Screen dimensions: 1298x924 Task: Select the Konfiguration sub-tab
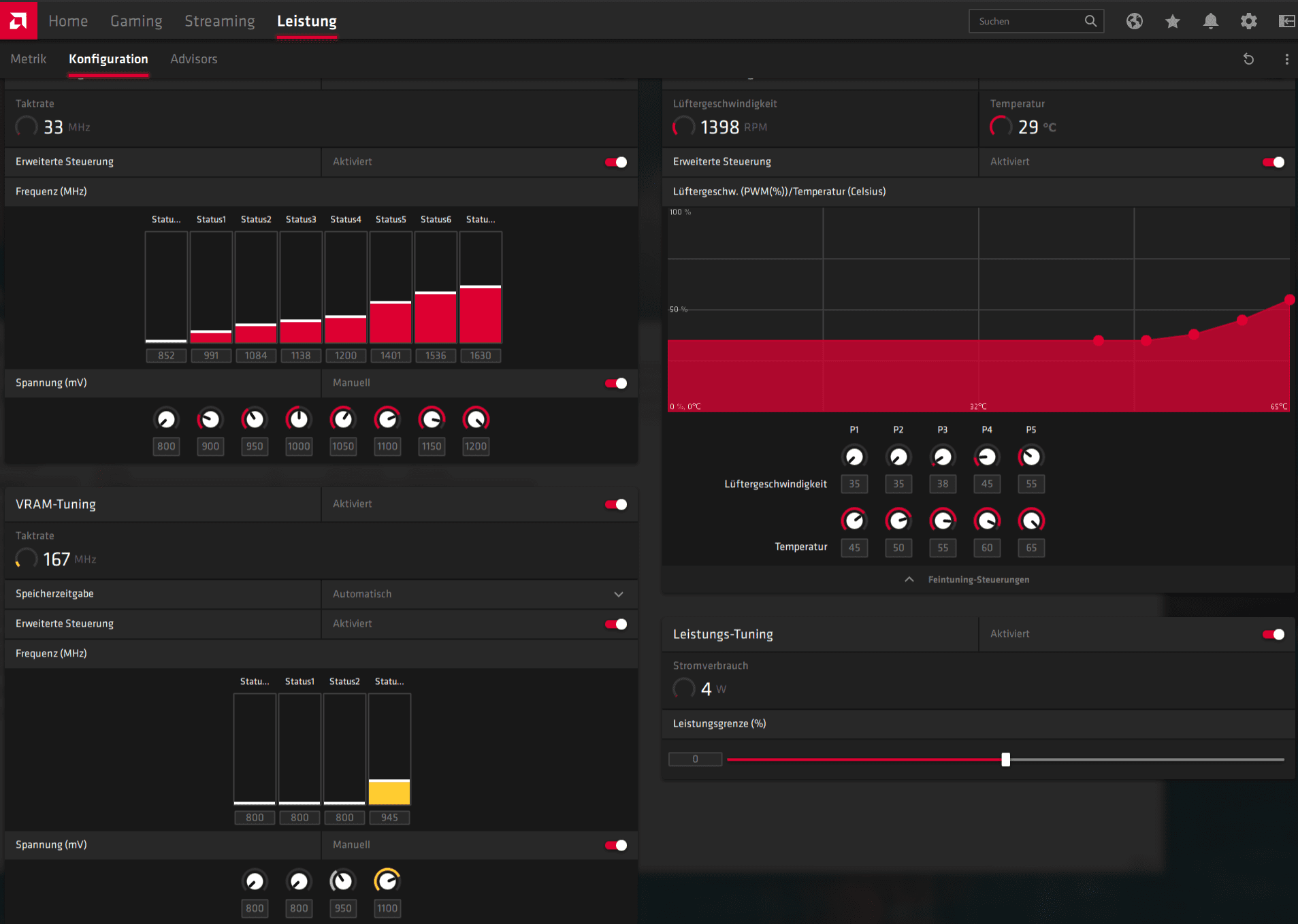(x=108, y=59)
